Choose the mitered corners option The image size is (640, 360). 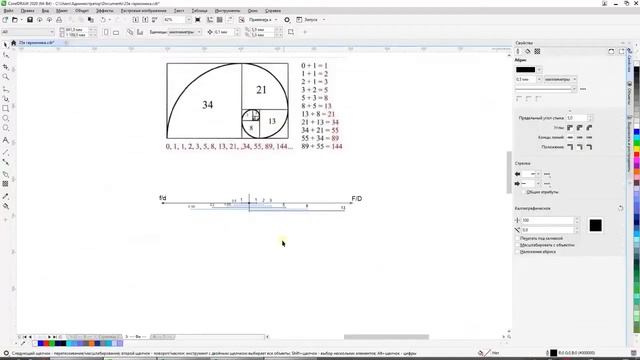(570, 128)
